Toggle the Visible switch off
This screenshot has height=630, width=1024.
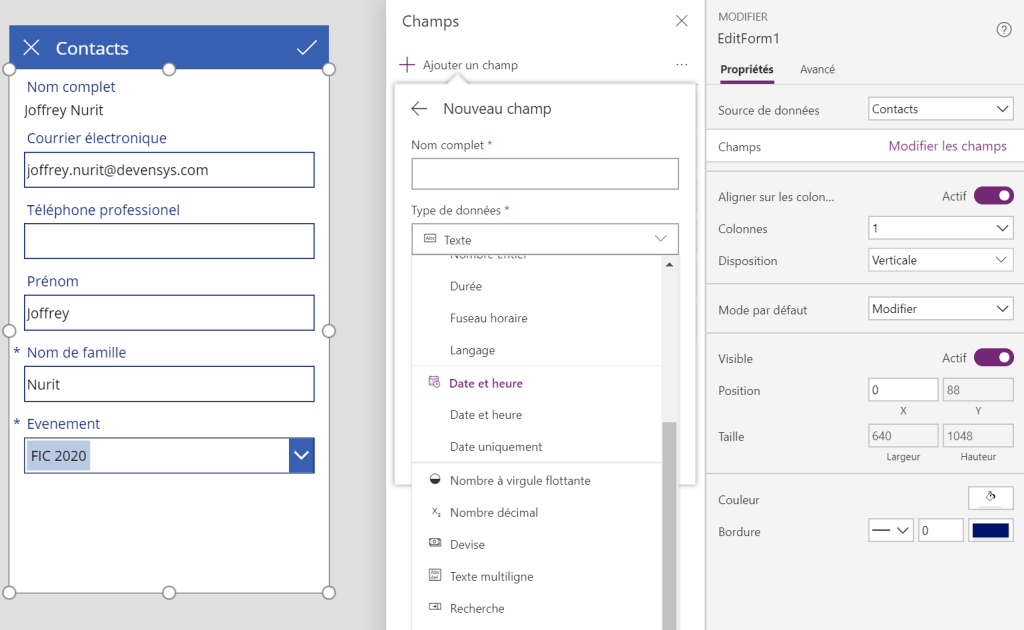click(993, 358)
